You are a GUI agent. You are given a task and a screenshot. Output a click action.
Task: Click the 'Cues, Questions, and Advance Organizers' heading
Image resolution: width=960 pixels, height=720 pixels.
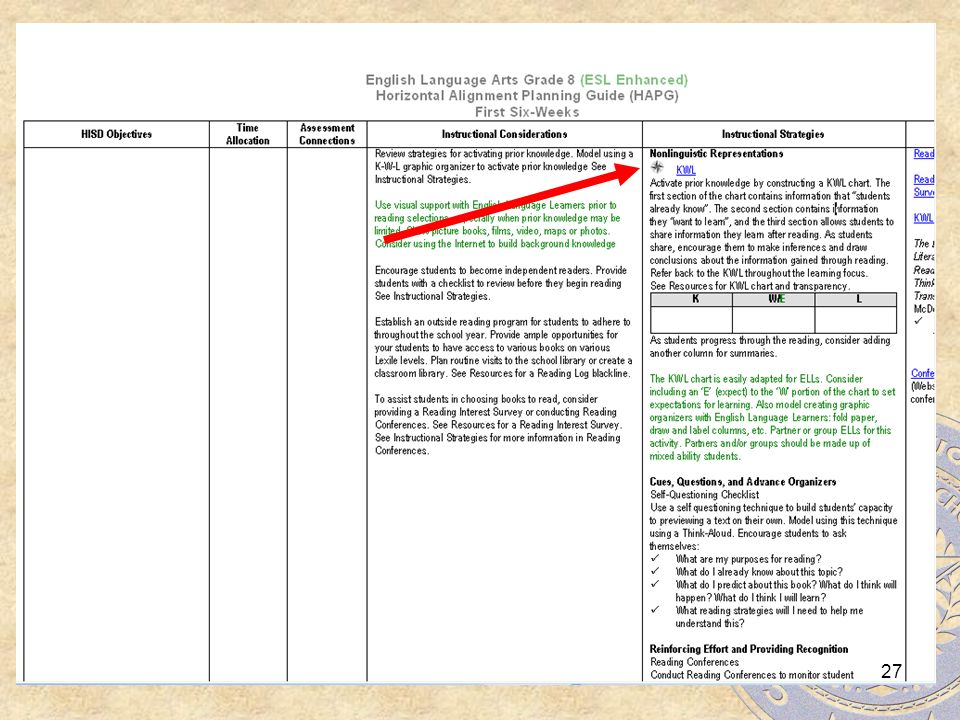coord(743,482)
